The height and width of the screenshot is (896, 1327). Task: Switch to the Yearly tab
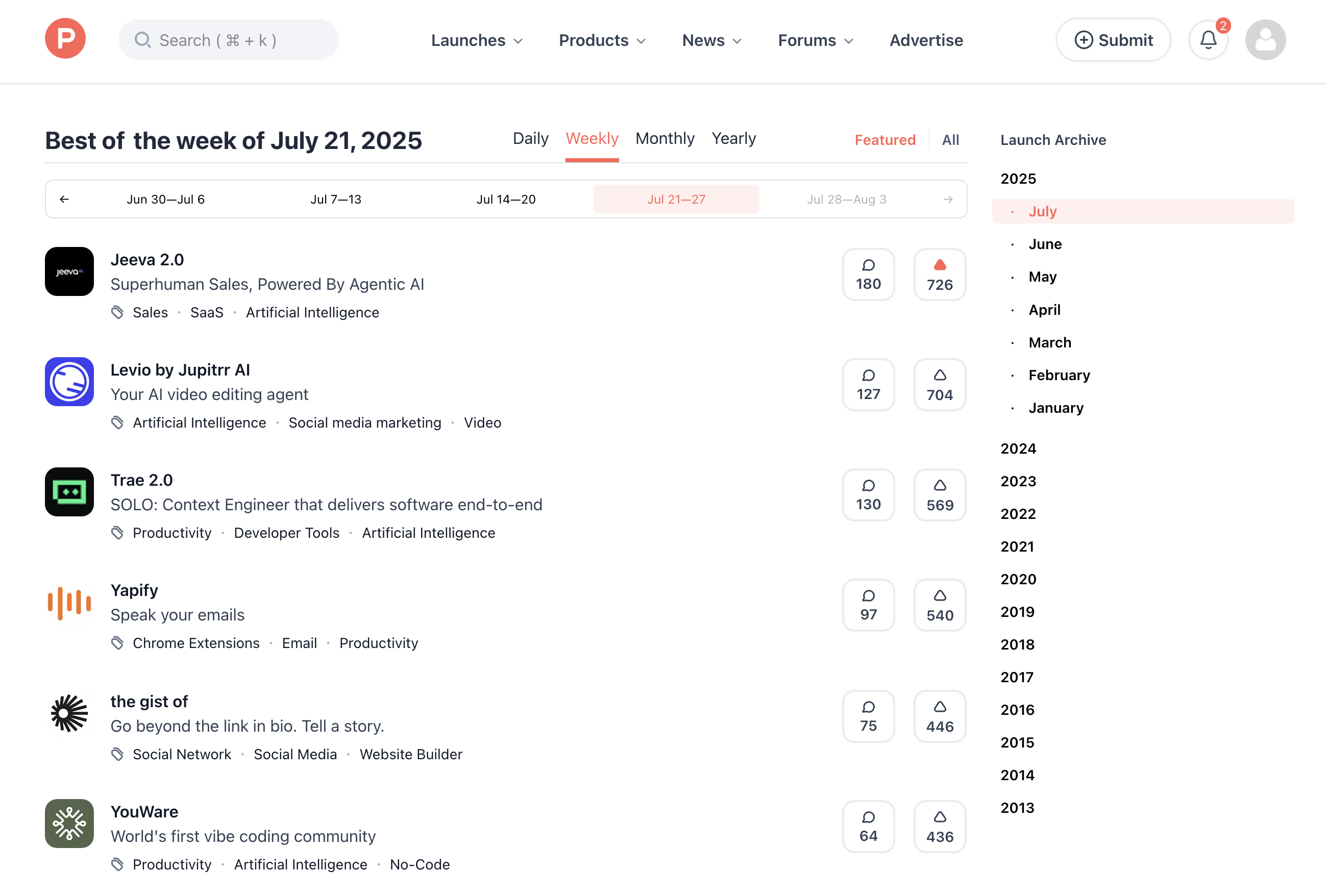(x=734, y=139)
